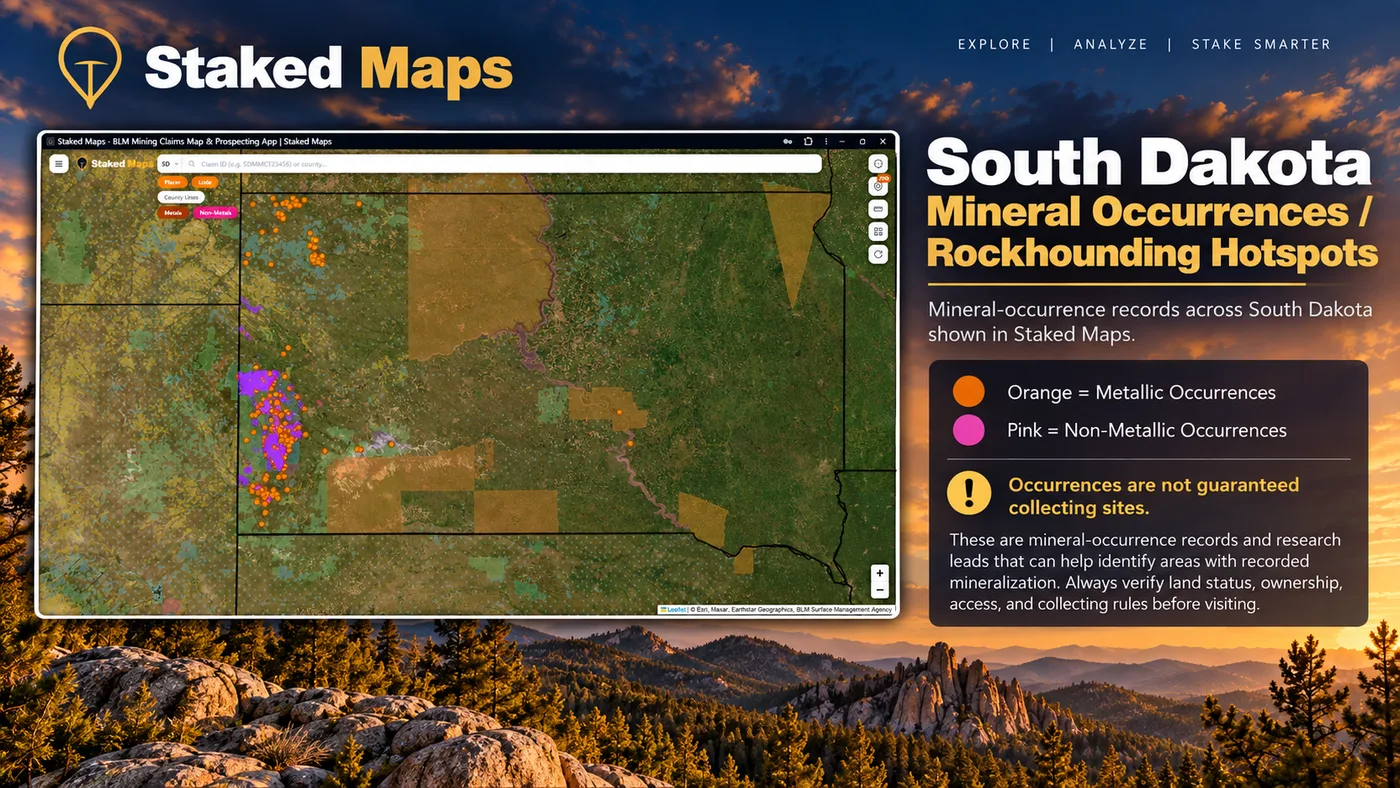Click the app favicon in the title bar
This screenshot has width=1400, height=788.
point(50,142)
